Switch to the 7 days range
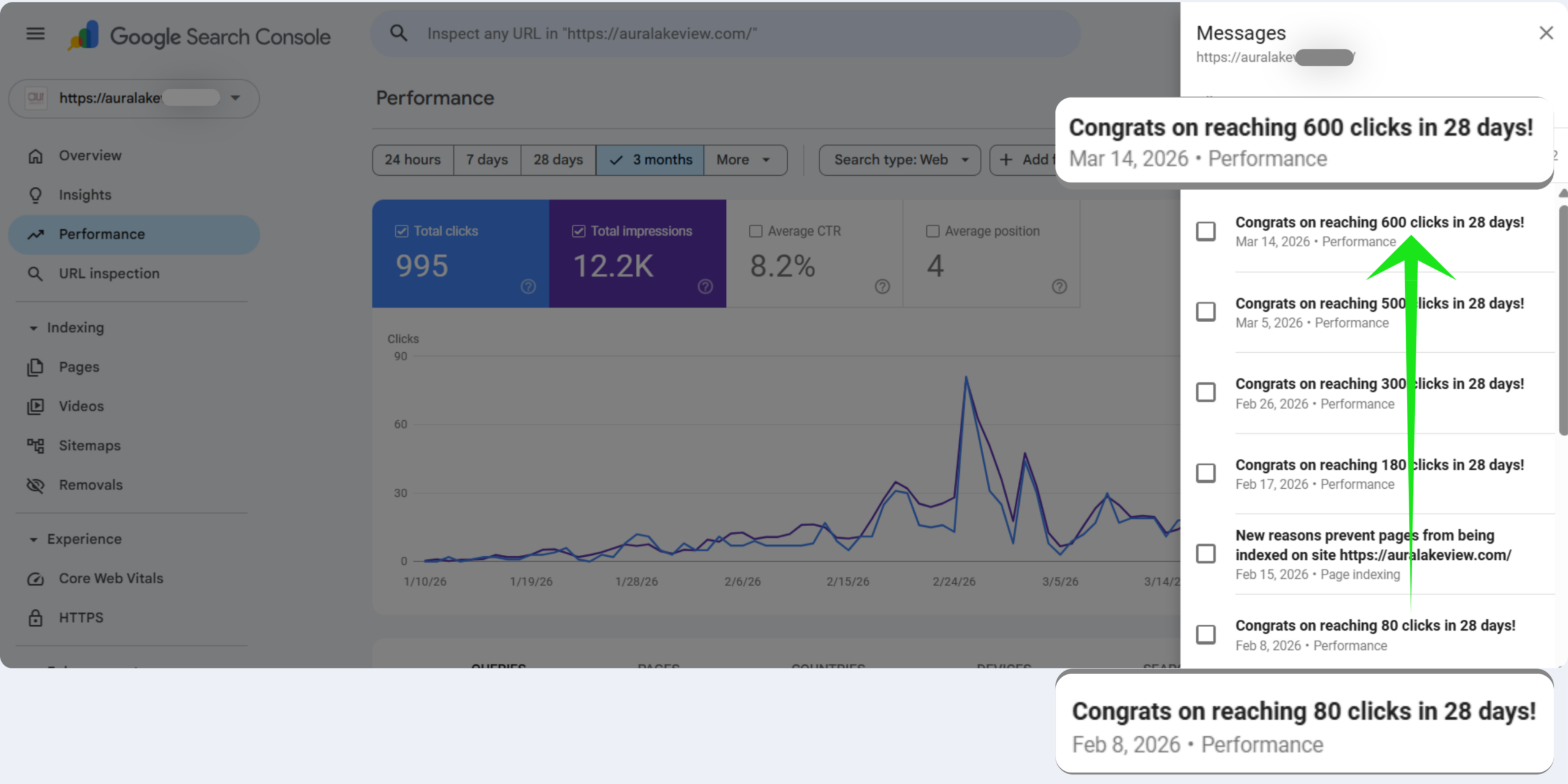1568x784 pixels. tap(487, 160)
